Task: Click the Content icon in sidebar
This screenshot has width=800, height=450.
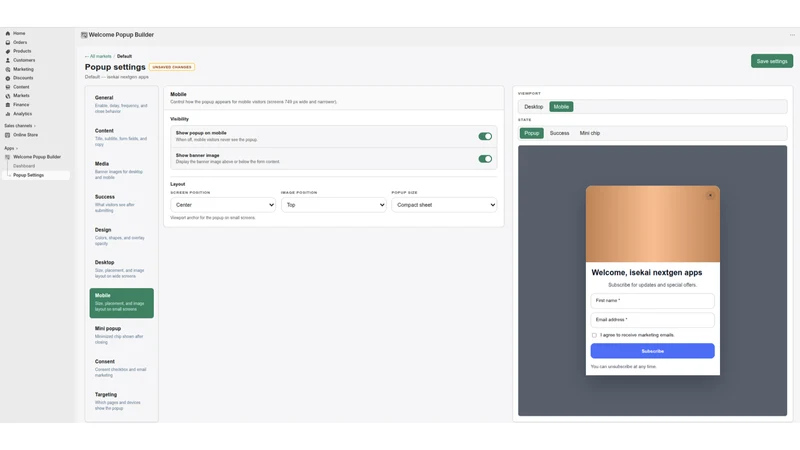Action: pyautogui.click(x=8, y=87)
